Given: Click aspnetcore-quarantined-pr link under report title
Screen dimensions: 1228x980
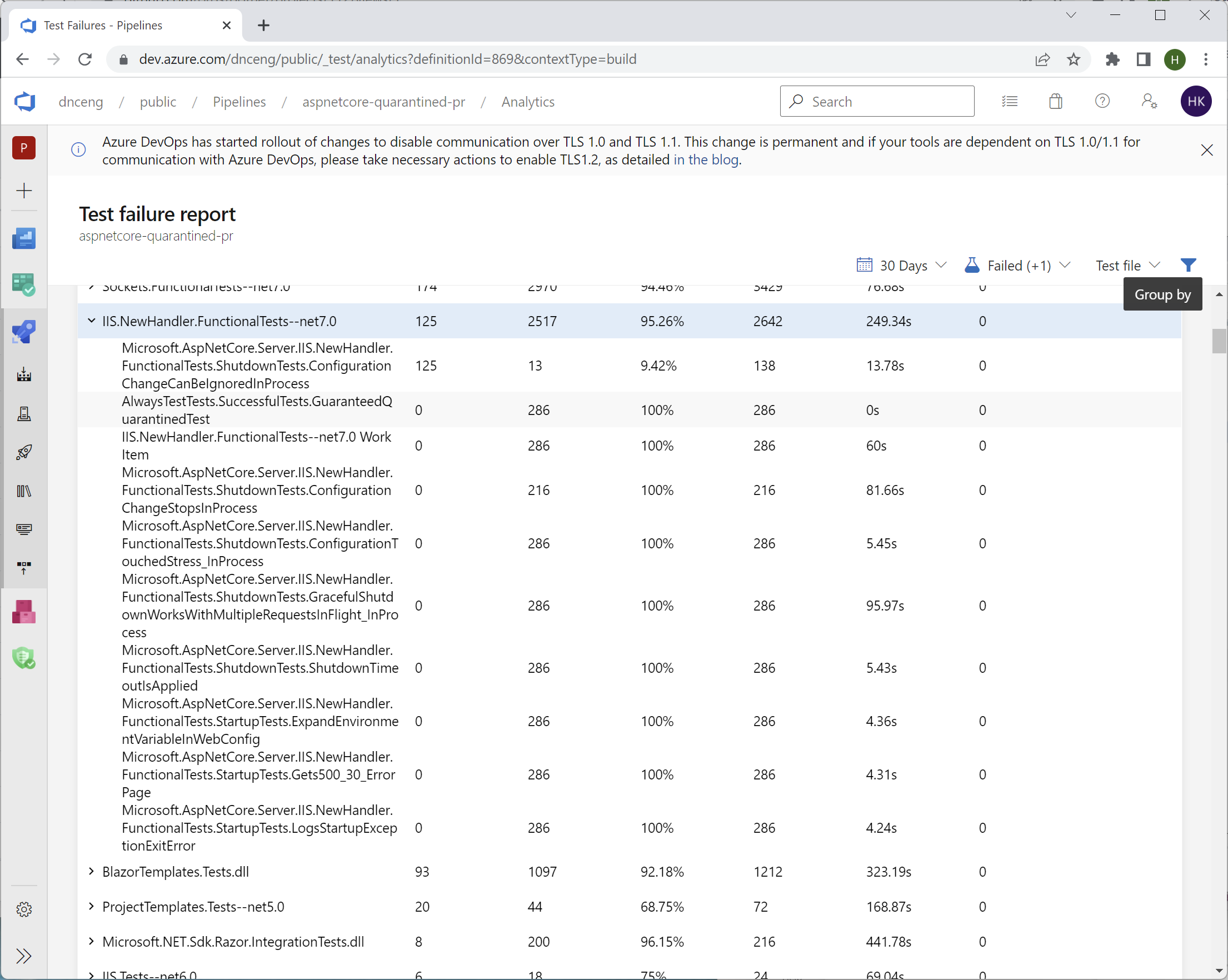Looking at the screenshot, I should coord(156,236).
